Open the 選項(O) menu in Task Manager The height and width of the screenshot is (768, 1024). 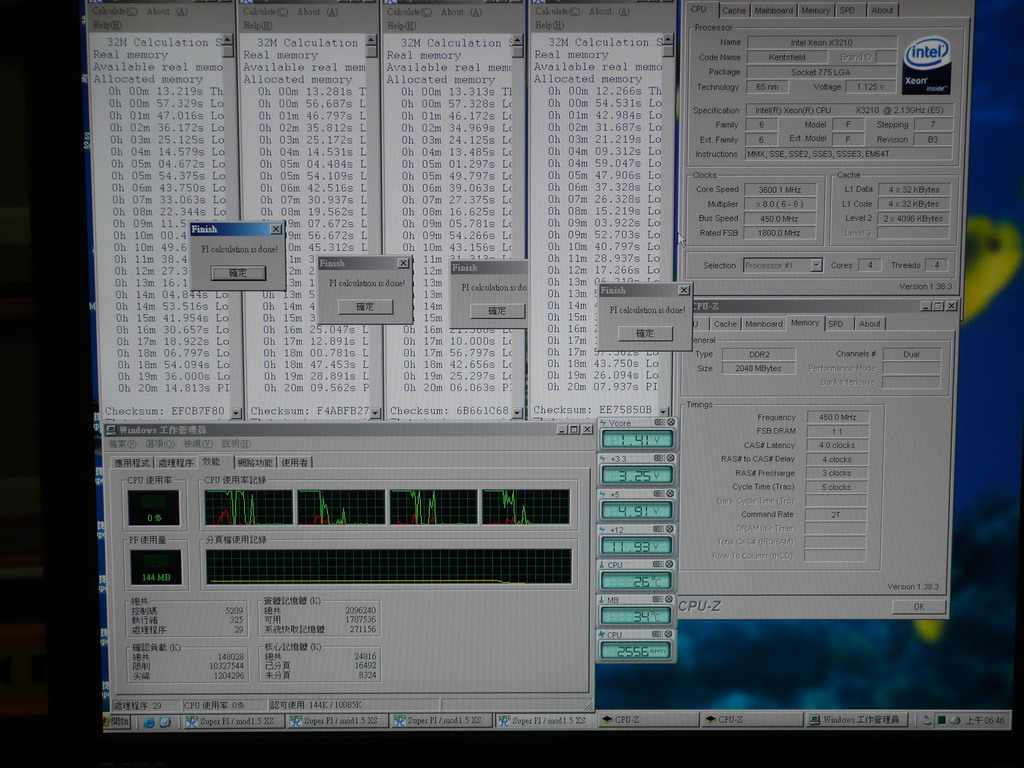point(159,445)
